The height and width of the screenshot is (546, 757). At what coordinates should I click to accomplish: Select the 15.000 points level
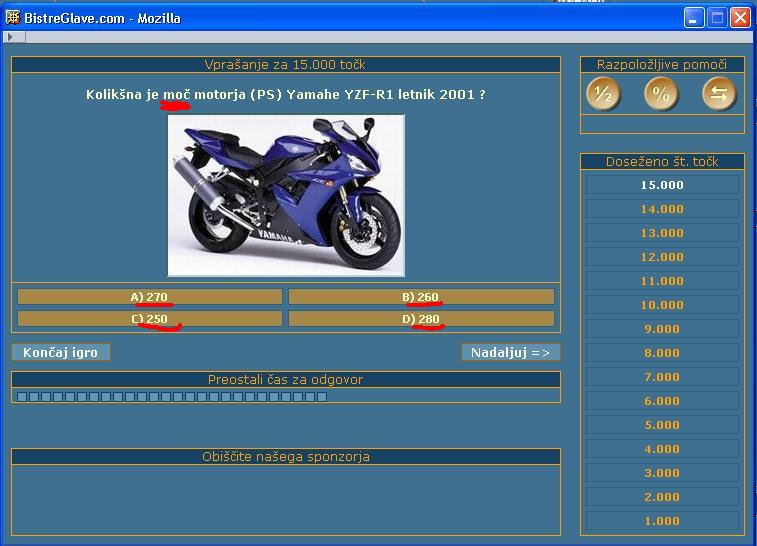[662, 185]
